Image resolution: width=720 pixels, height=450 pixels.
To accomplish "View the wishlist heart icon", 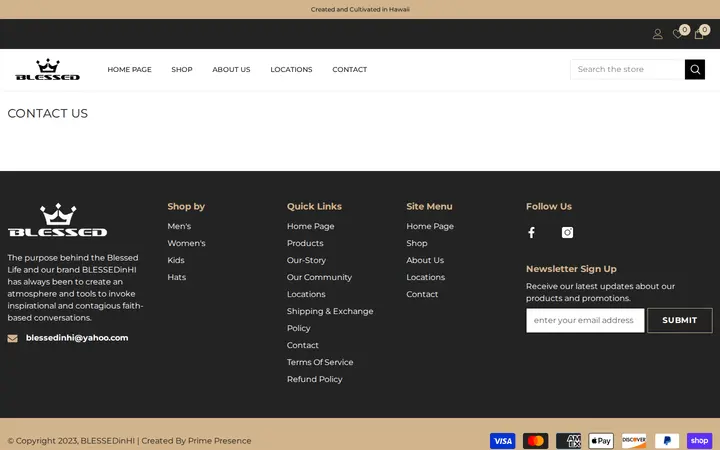I will 677,34.
